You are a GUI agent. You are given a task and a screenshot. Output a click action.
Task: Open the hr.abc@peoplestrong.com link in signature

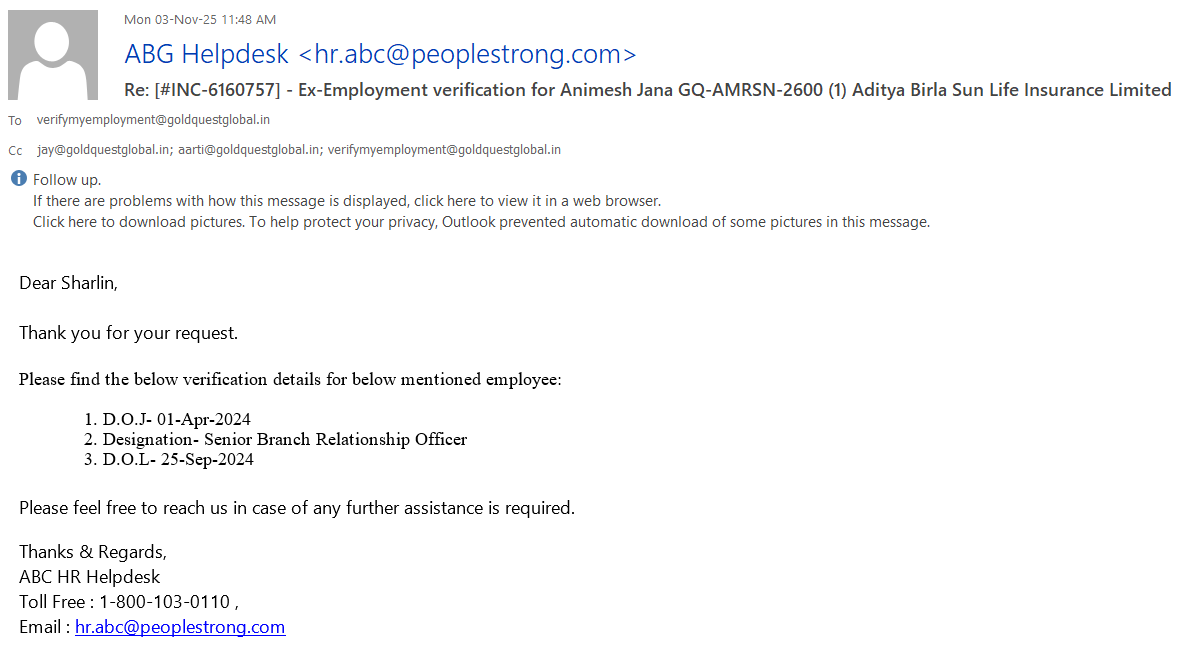[180, 627]
